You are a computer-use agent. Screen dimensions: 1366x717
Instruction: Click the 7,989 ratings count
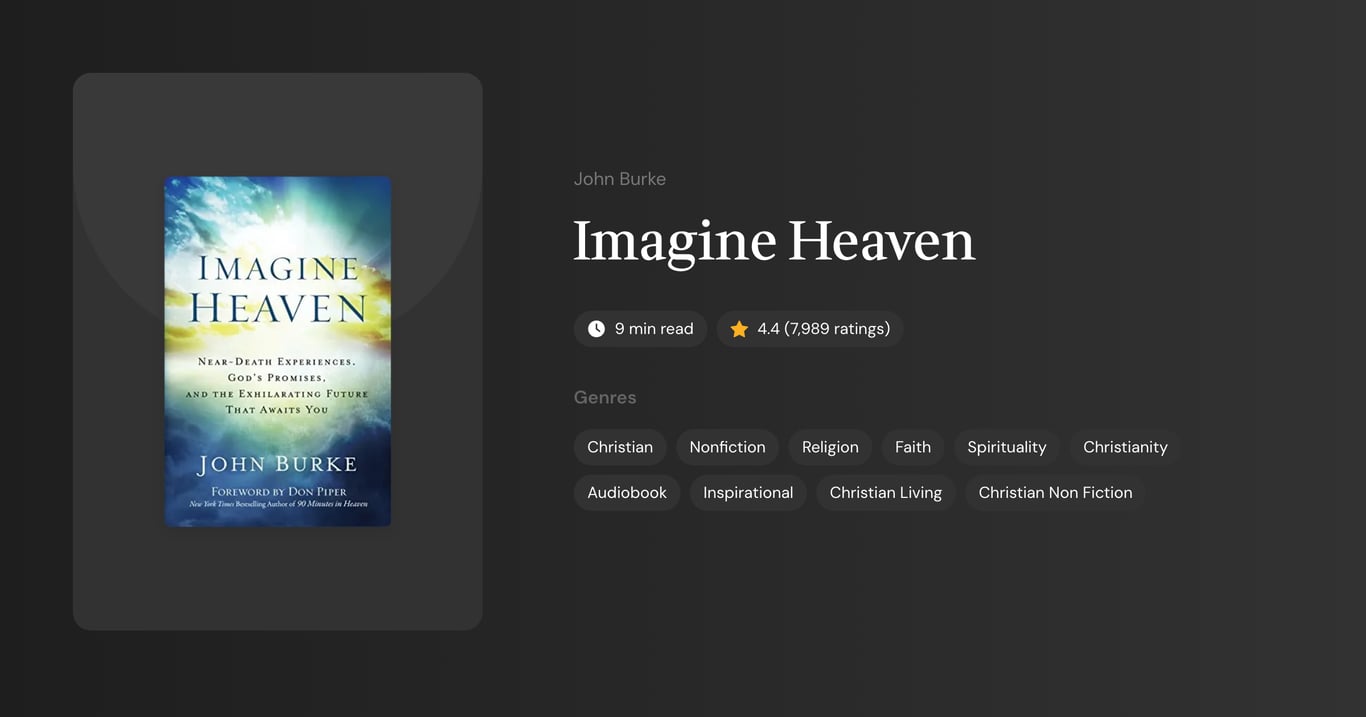(837, 328)
